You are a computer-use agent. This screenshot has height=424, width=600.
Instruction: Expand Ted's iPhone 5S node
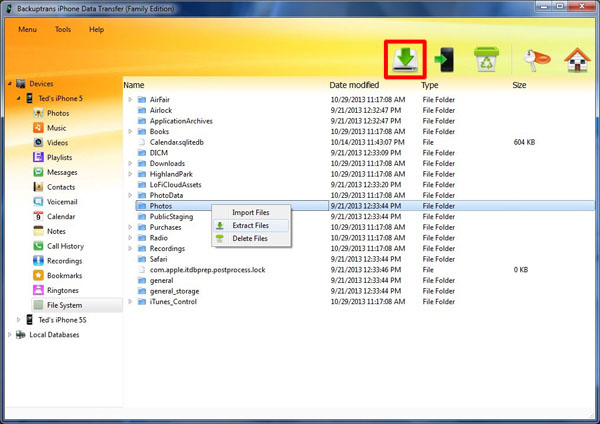(18, 320)
